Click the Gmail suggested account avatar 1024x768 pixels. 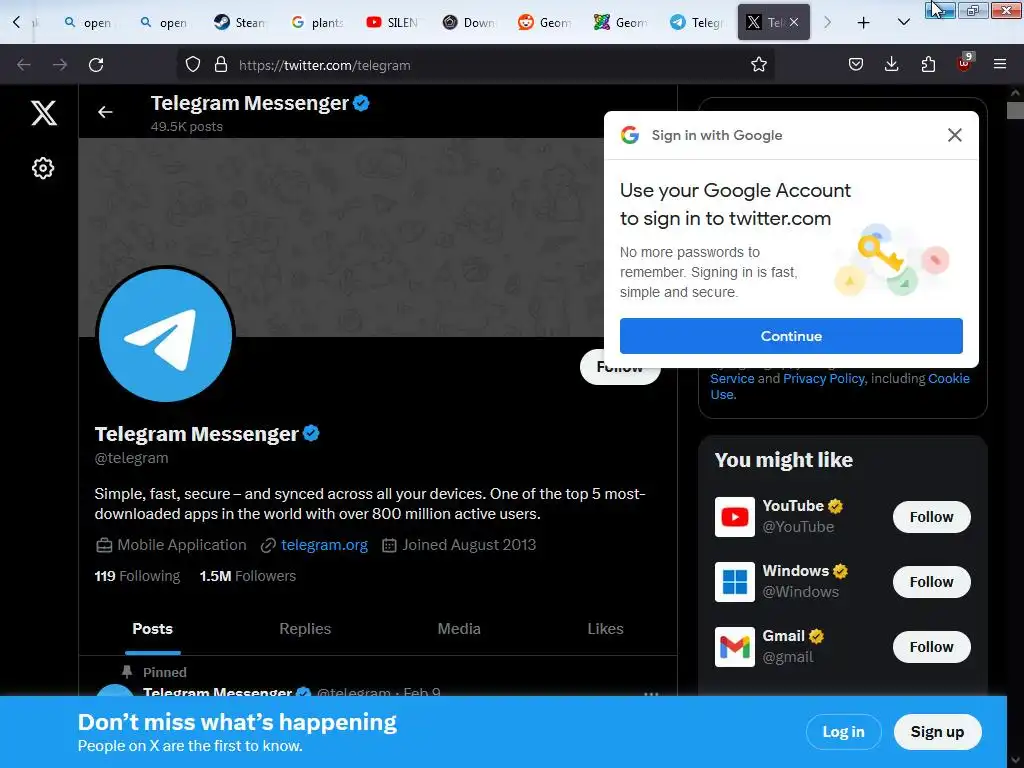[735, 647]
